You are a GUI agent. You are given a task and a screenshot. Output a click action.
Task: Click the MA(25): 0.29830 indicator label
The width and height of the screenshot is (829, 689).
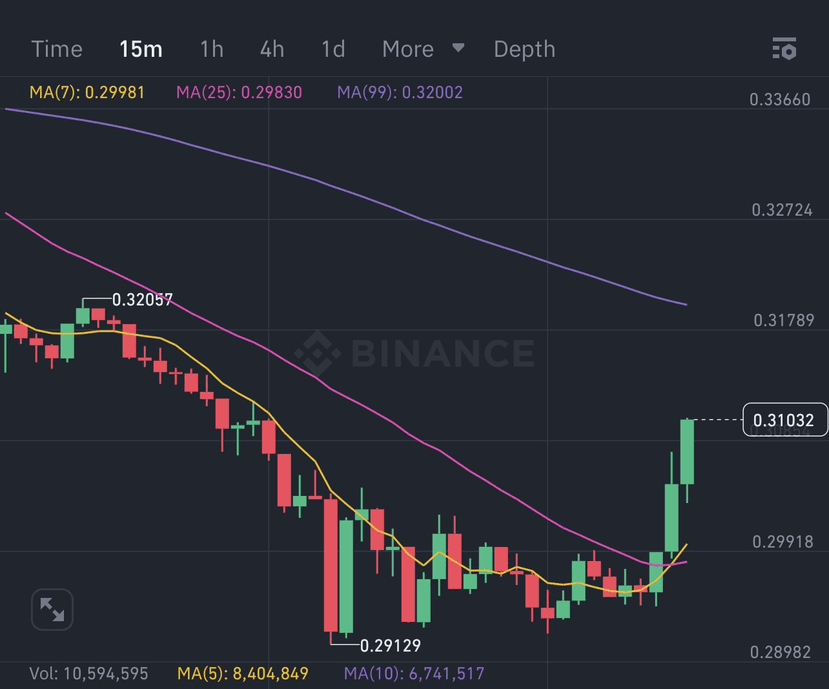(239, 93)
